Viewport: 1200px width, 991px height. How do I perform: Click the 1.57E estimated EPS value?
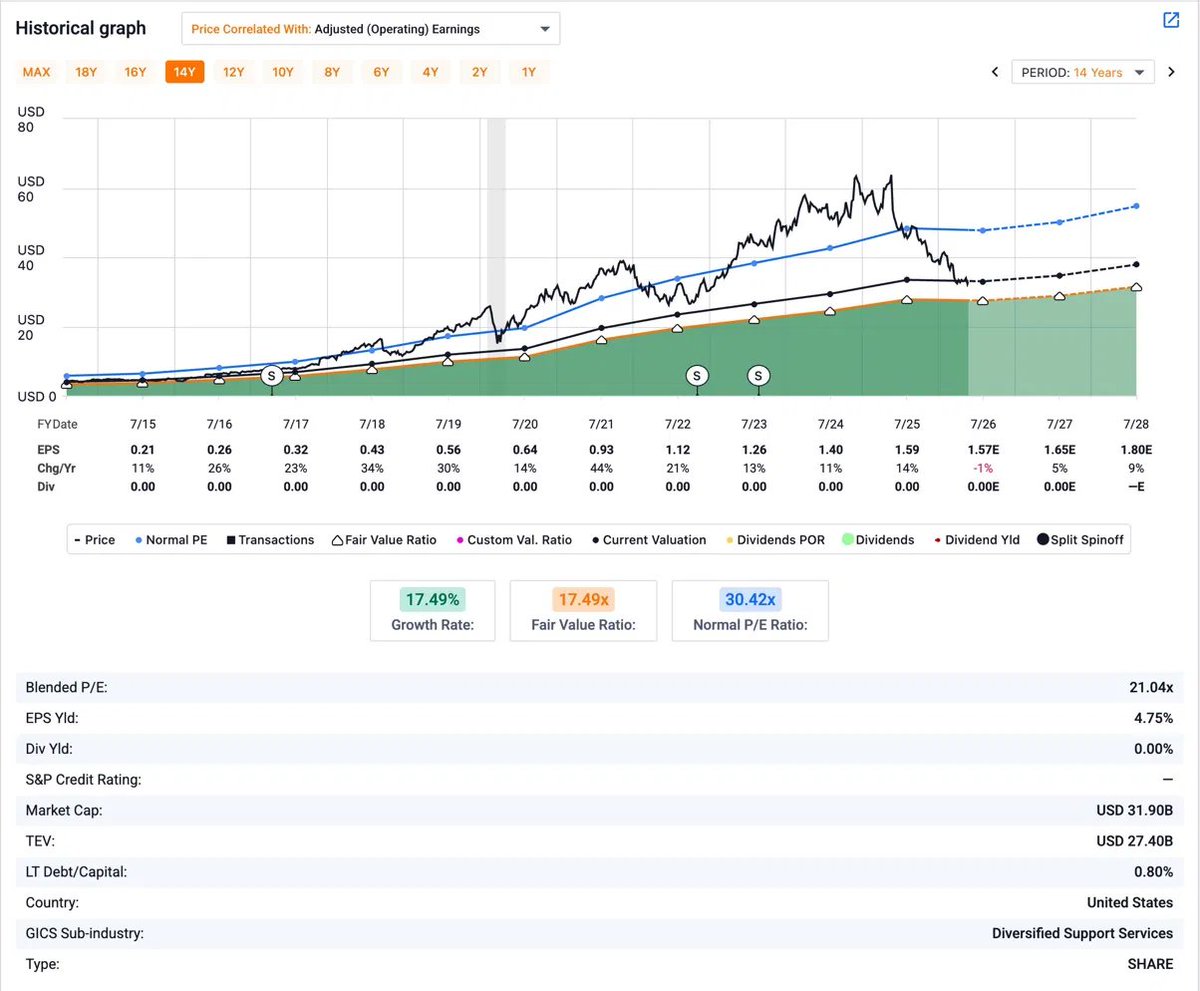pyautogui.click(x=983, y=450)
